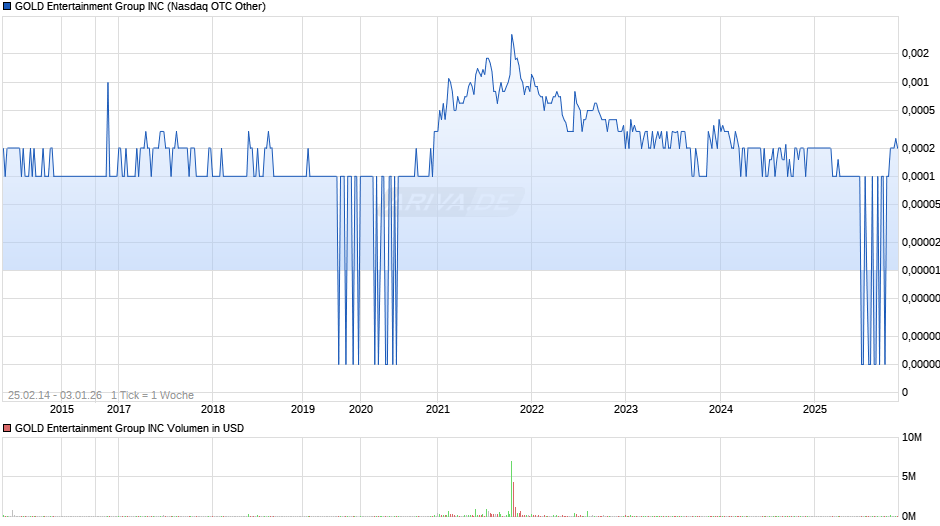Click the 0,0001 price axis value
Image resolution: width=940 pixels, height=526 pixels.
point(918,176)
